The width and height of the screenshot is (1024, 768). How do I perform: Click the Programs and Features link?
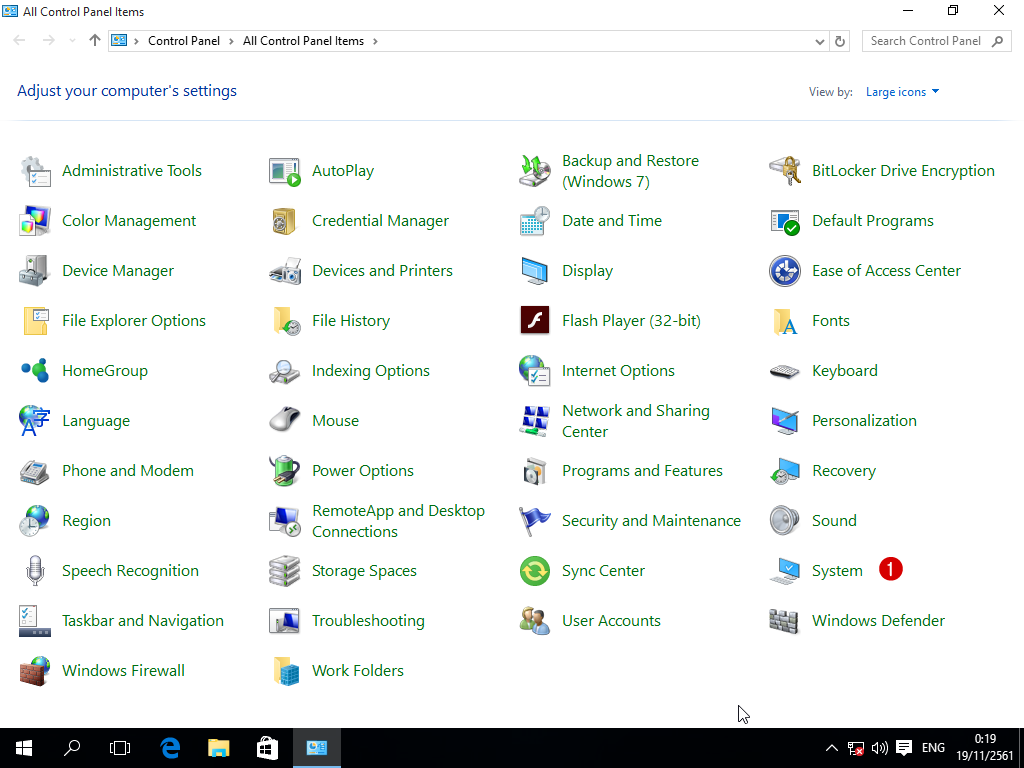pyautogui.click(x=643, y=471)
